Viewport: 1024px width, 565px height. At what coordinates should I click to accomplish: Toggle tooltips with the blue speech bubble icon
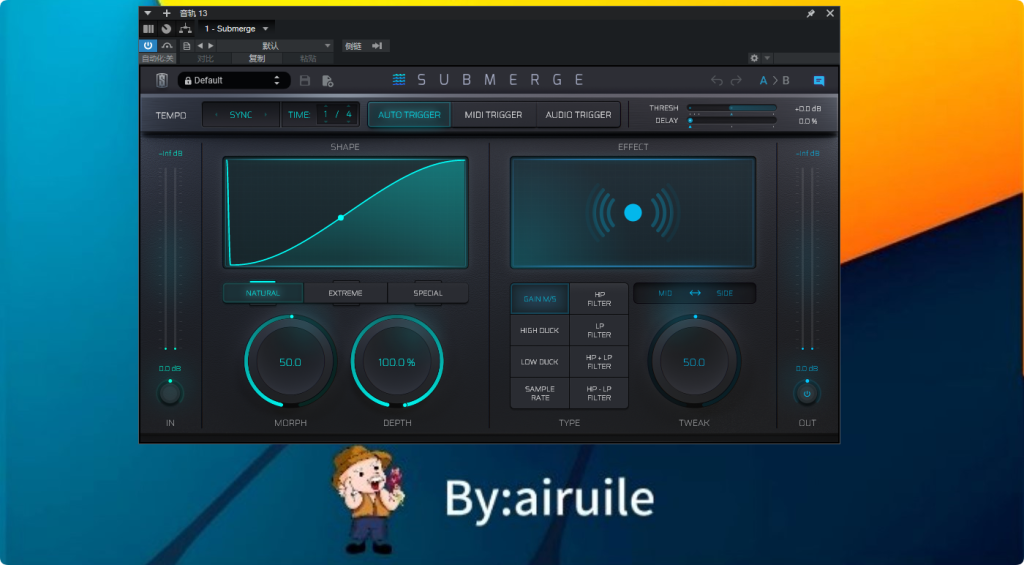[x=819, y=81]
